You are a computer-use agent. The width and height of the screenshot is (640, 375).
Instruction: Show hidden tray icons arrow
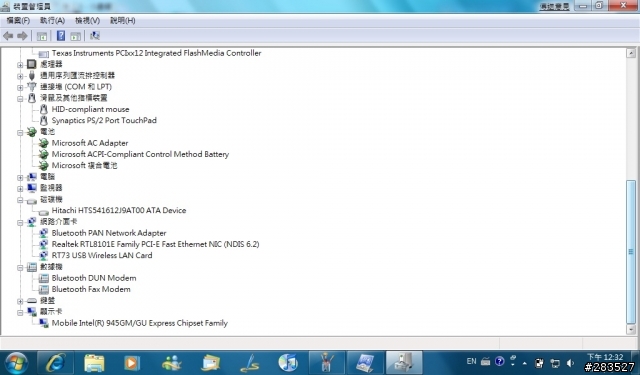click(x=524, y=363)
